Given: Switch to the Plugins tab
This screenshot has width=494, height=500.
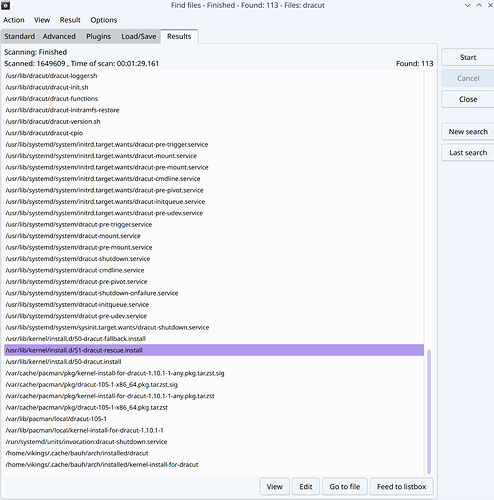Looking at the screenshot, I should (x=98, y=36).
